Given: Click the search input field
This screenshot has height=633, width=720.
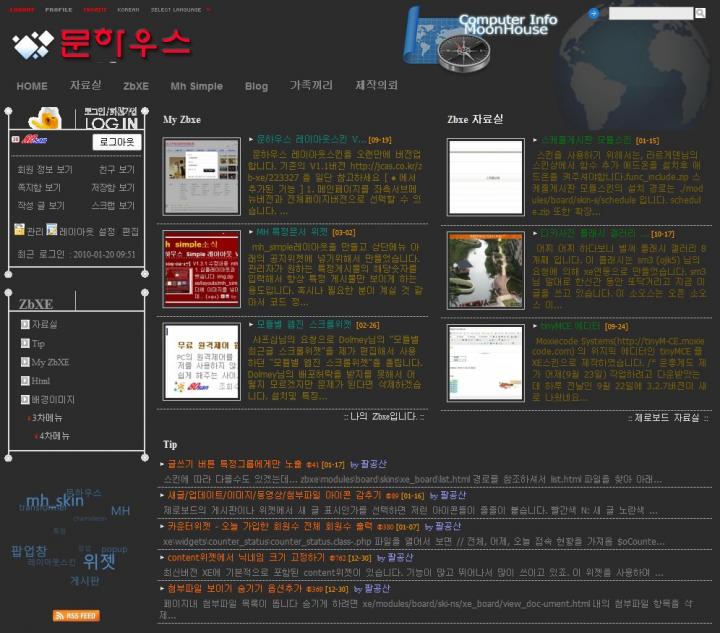Looking at the screenshot, I should (x=651, y=13).
